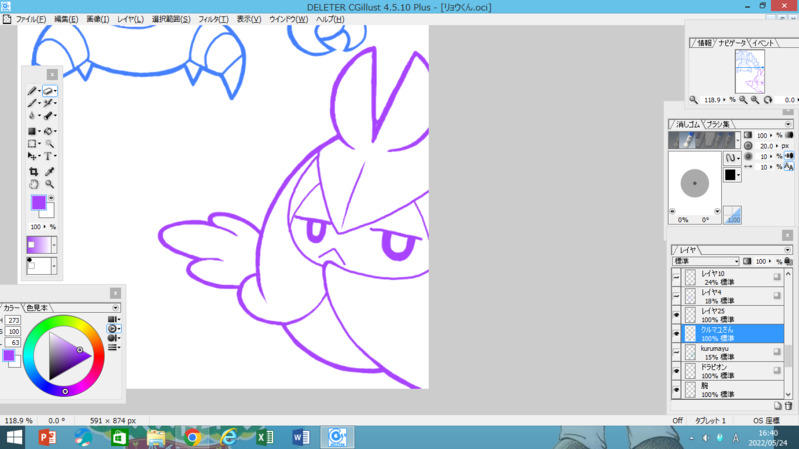This screenshot has height=449, width=799.
Task: Select the color wheel mode icon
Action: pyautogui.click(x=113, y=329)
